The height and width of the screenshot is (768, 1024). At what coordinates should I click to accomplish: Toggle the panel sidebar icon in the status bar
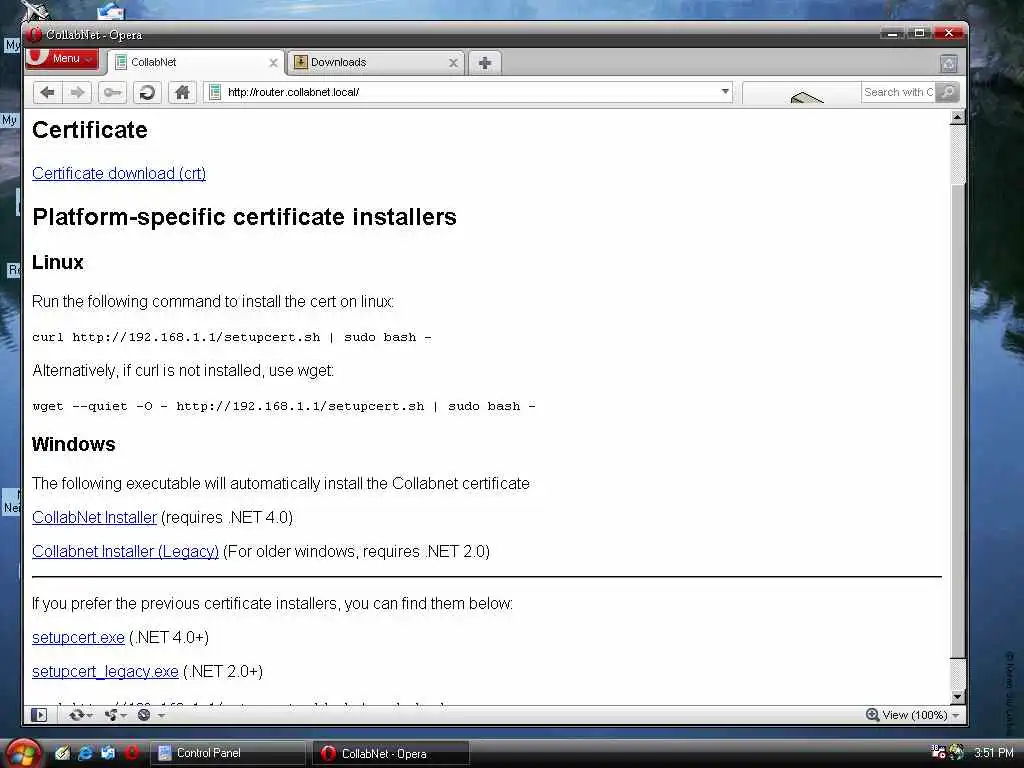39,715
